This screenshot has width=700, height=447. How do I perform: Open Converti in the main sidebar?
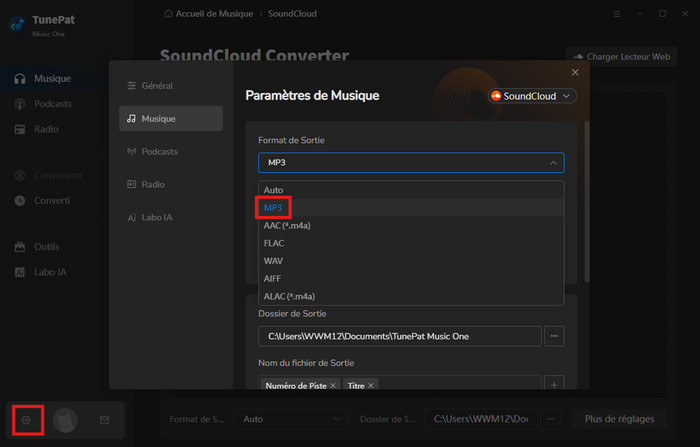(54, 201)
